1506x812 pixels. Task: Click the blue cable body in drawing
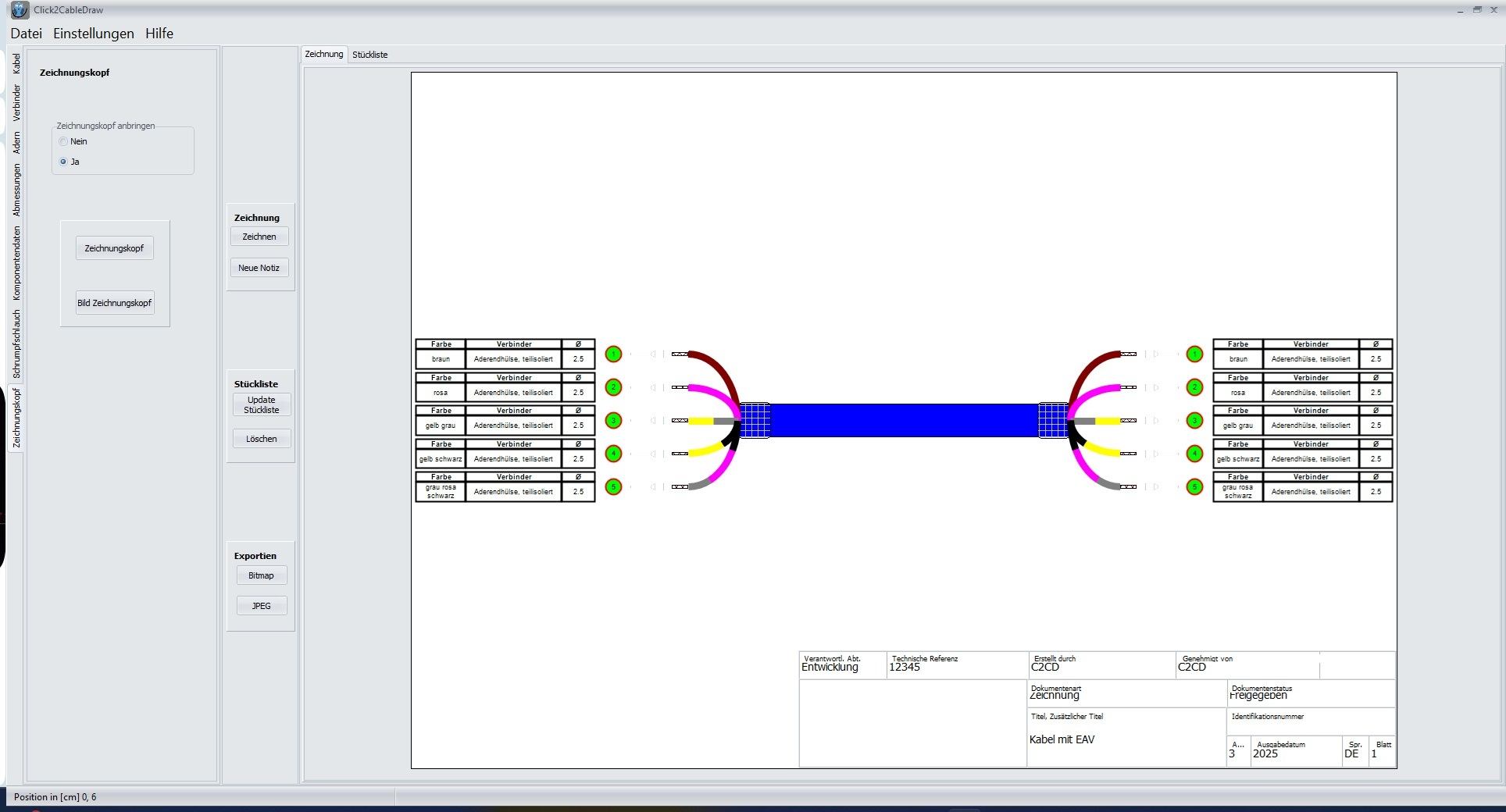[x=903, y=420]
